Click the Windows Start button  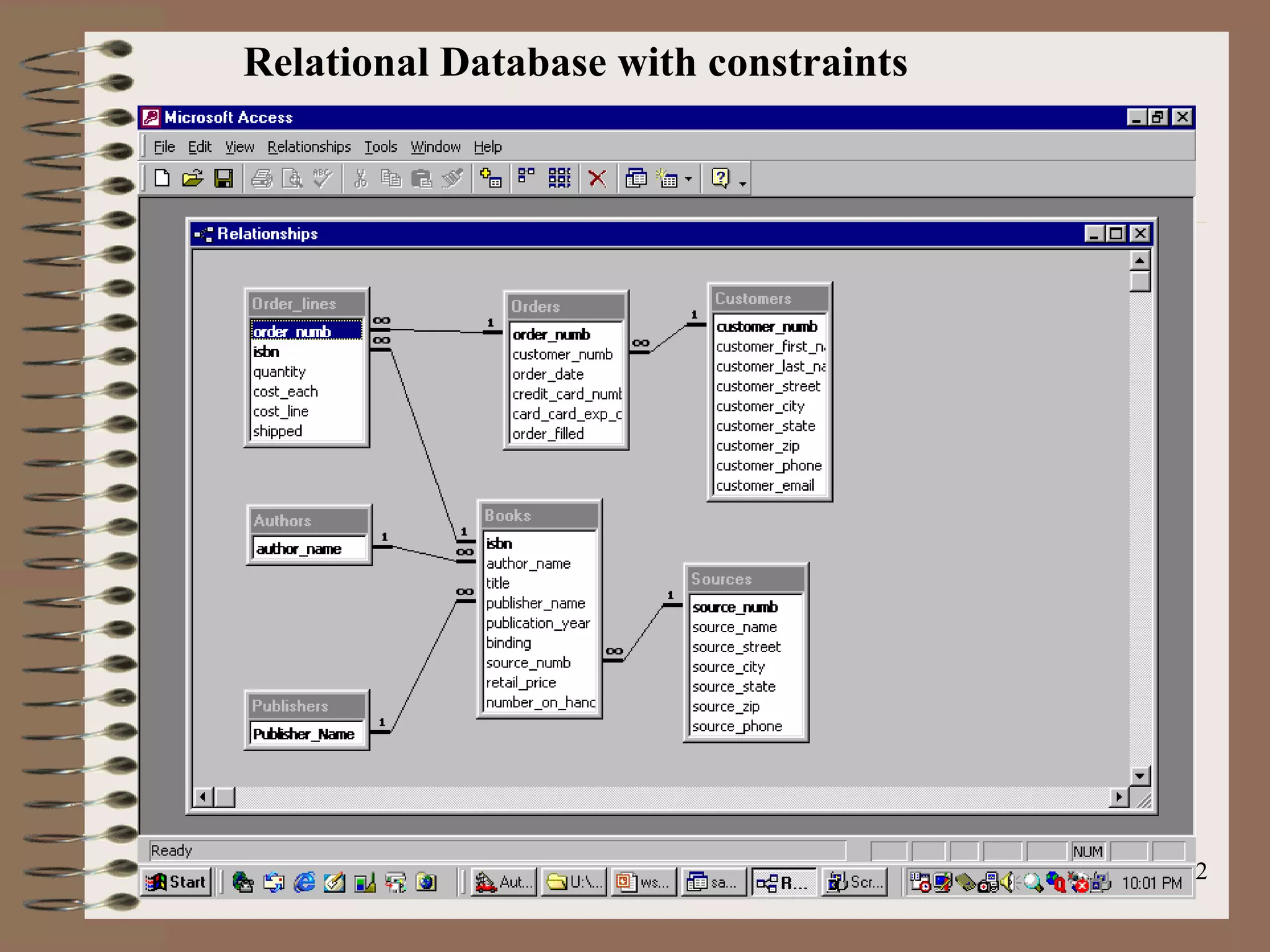[x=176, y=882]
